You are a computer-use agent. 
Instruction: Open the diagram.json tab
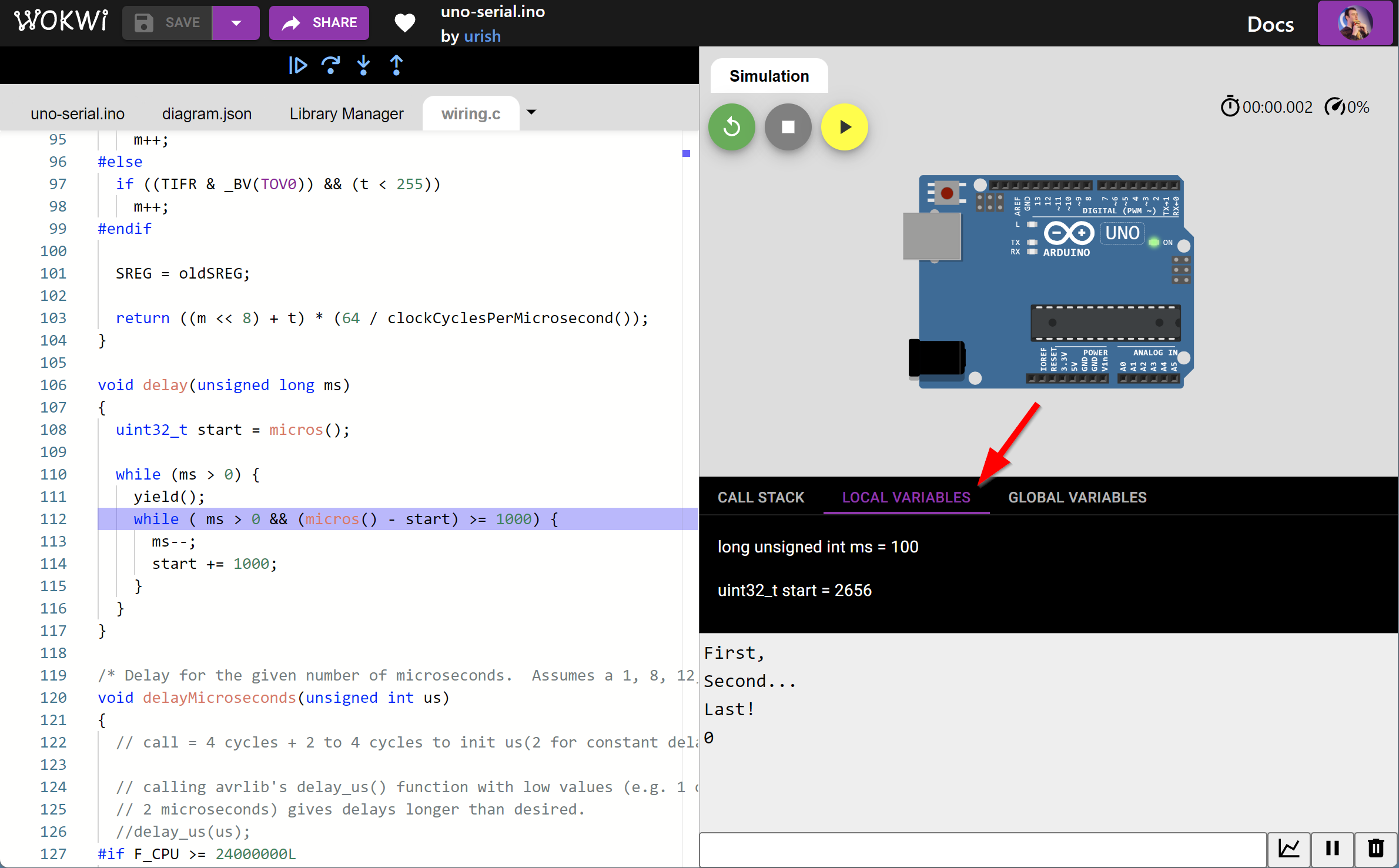point(207,113)
